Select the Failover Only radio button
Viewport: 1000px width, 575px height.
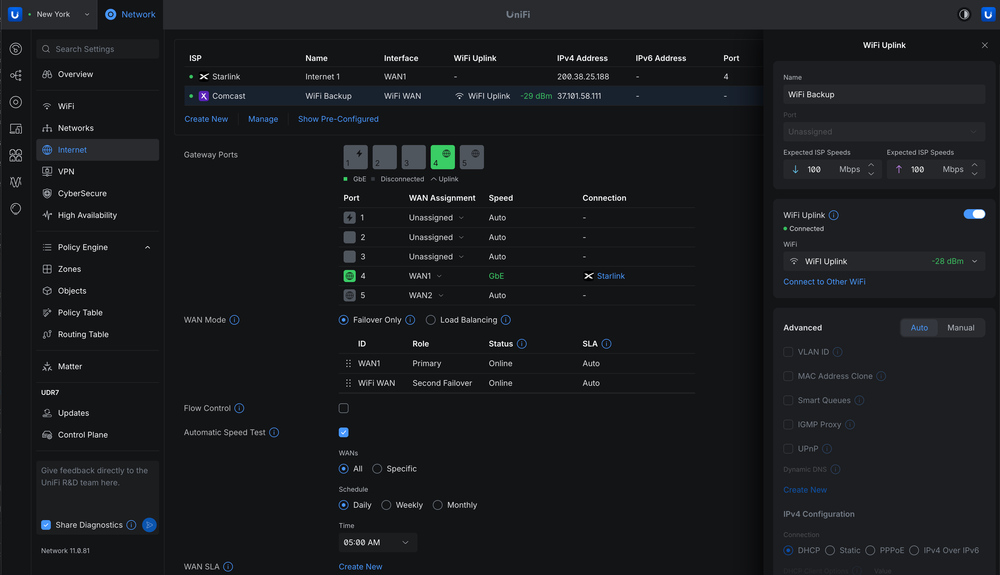(x=344, y=320)
